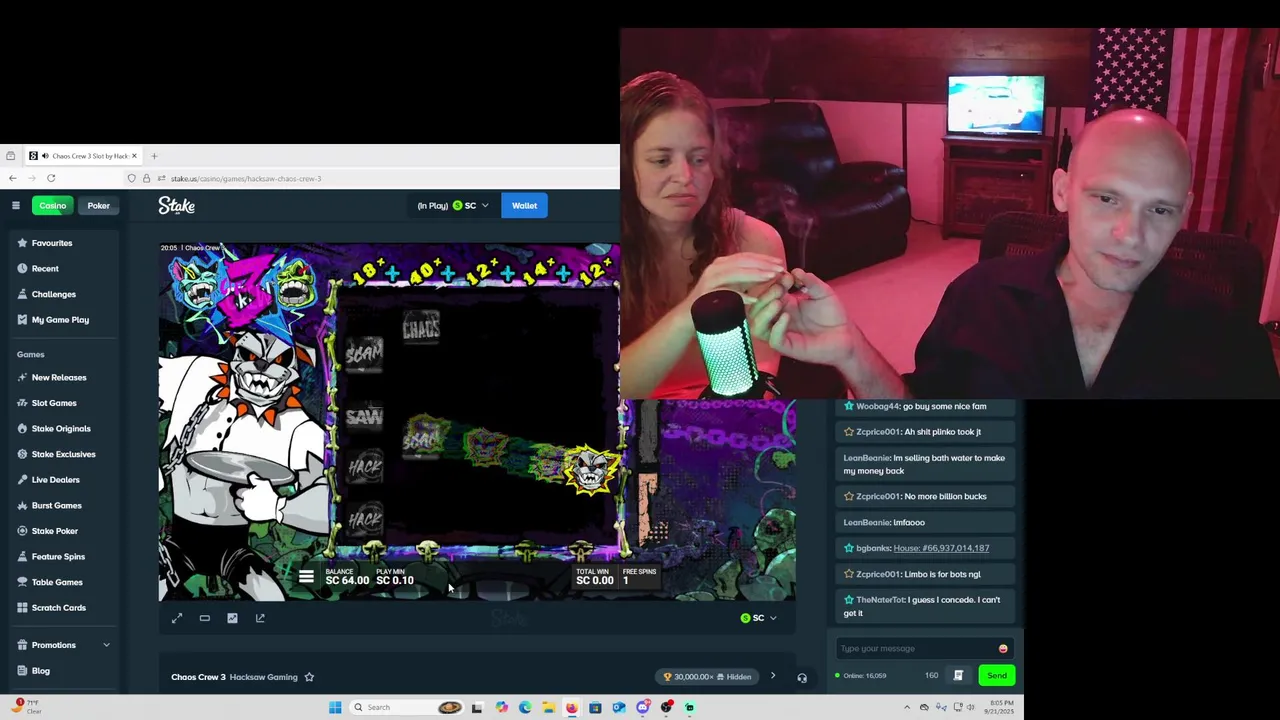
Task: Click the Stake logo
Action: click(176, 205)
